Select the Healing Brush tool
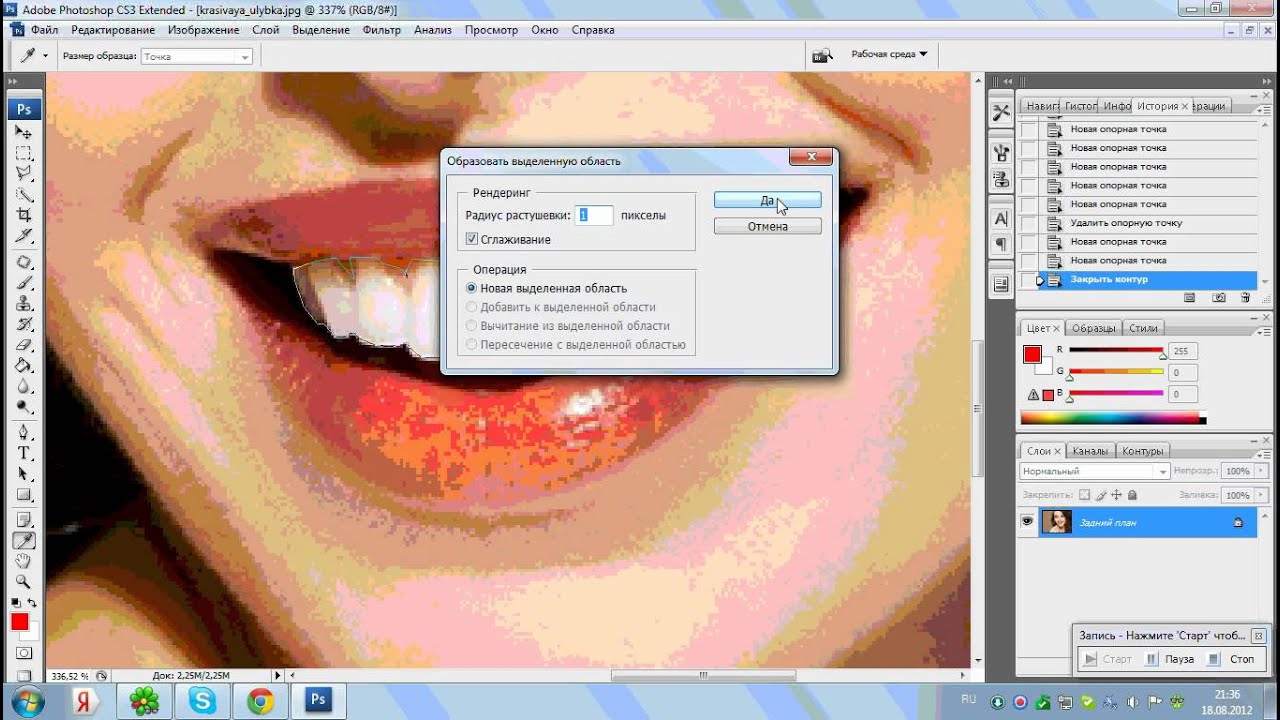The width and height of the screenshot is (1280, 720). (x=24, y=263)
